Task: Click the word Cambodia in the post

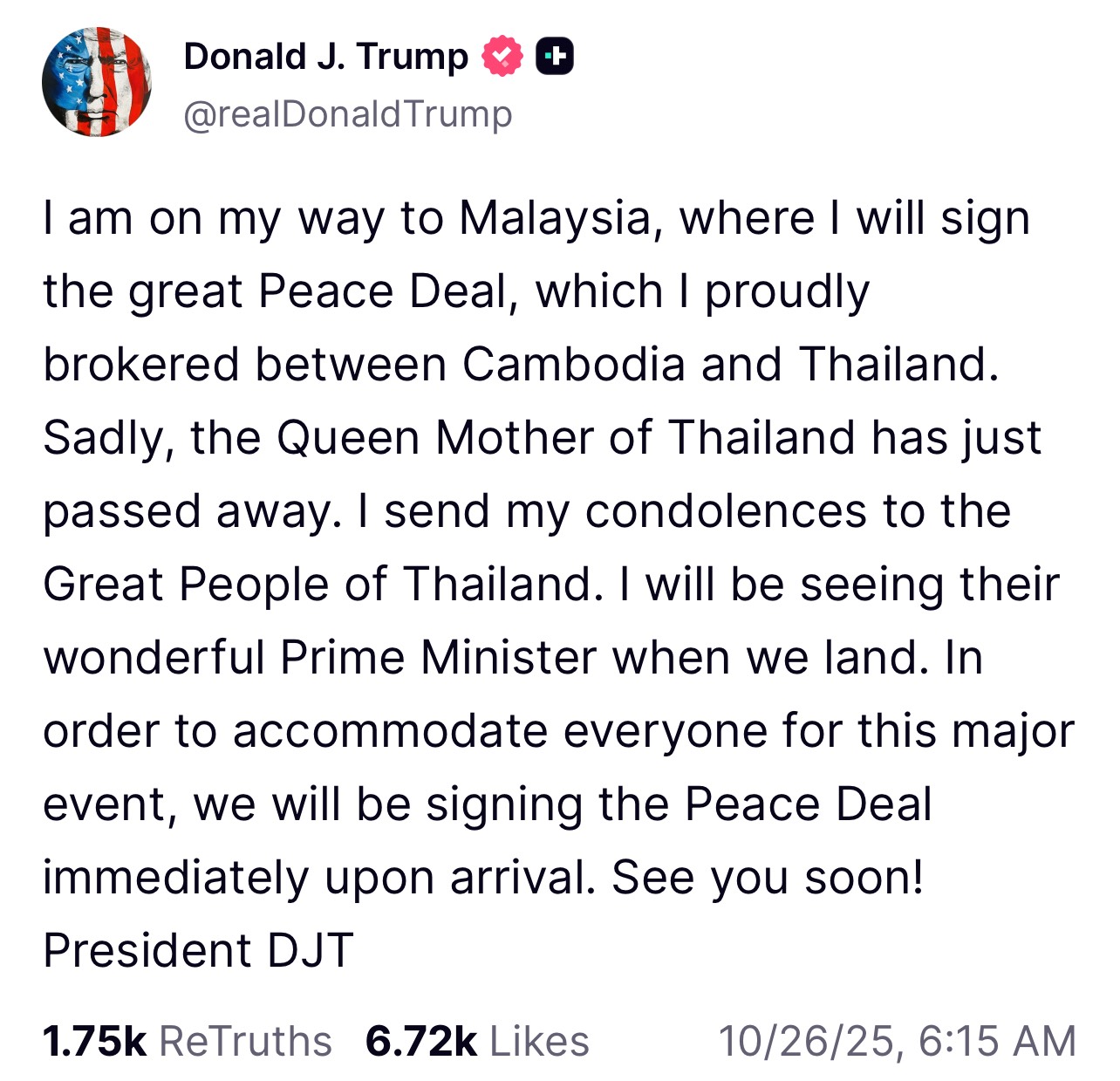Action: 573,364
